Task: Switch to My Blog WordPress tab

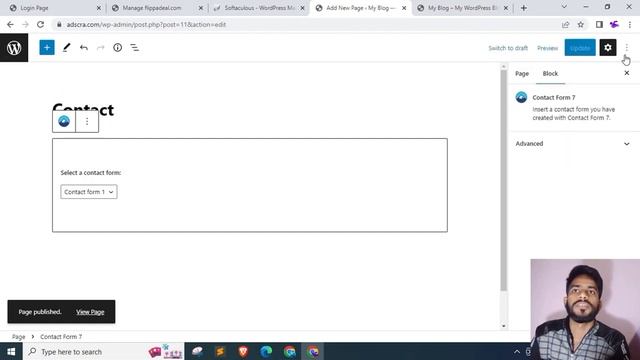Action: coord(462,8)
